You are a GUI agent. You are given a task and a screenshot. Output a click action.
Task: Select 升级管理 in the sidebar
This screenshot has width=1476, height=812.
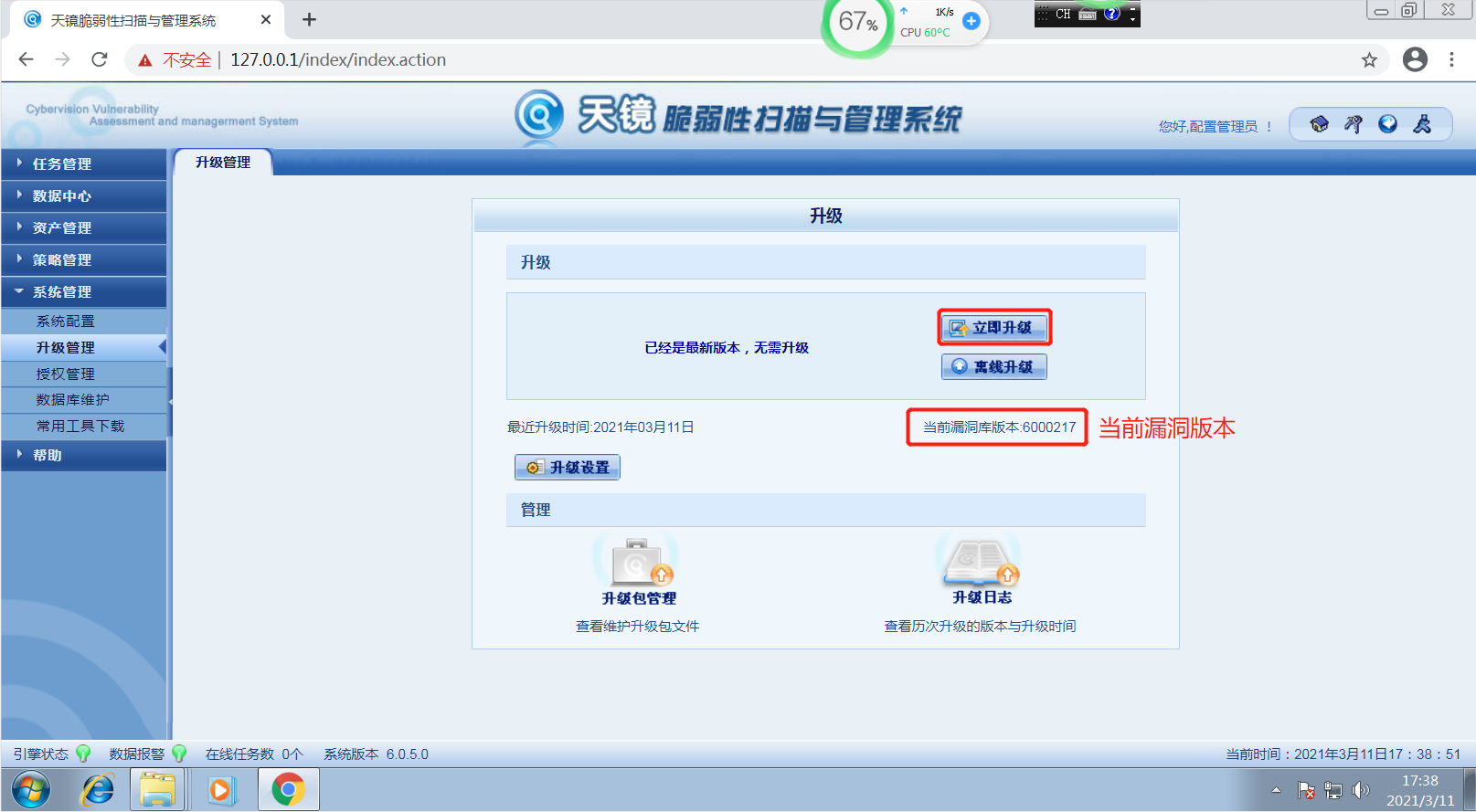coord(84,348)
